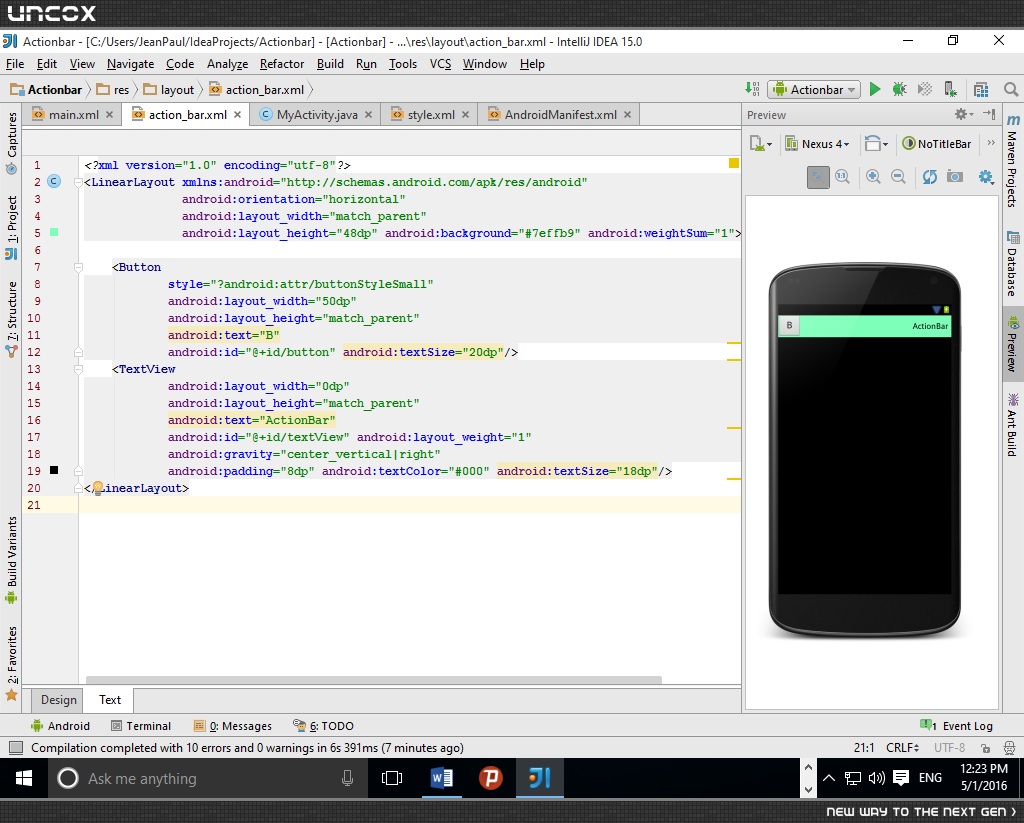Open Microsoft Word from taskbar
The width and height of the screenshot is (1024, 823).
(441, 778)
